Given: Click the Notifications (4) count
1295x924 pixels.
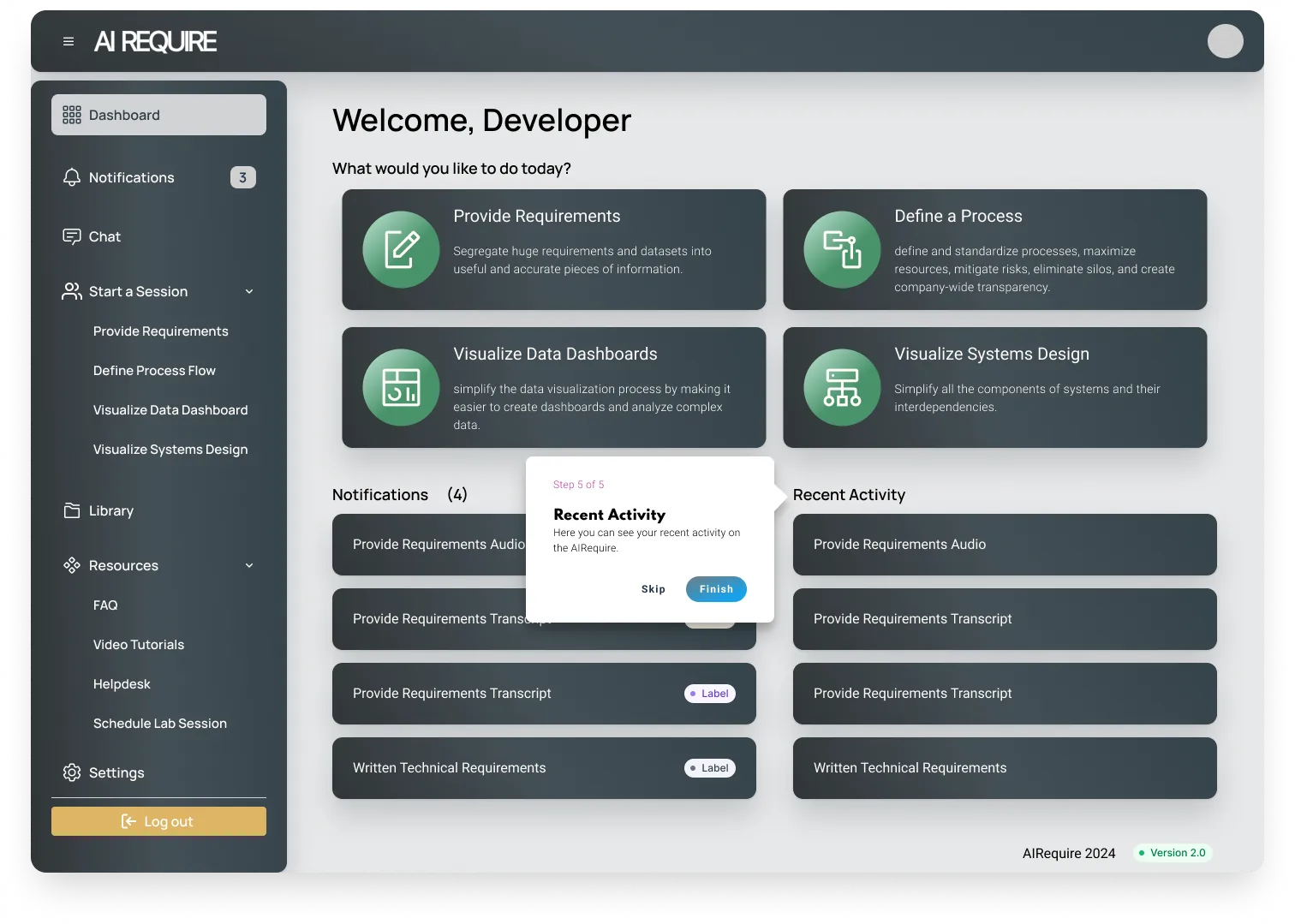Looking at the screenshot, I should tap(457, 495).
